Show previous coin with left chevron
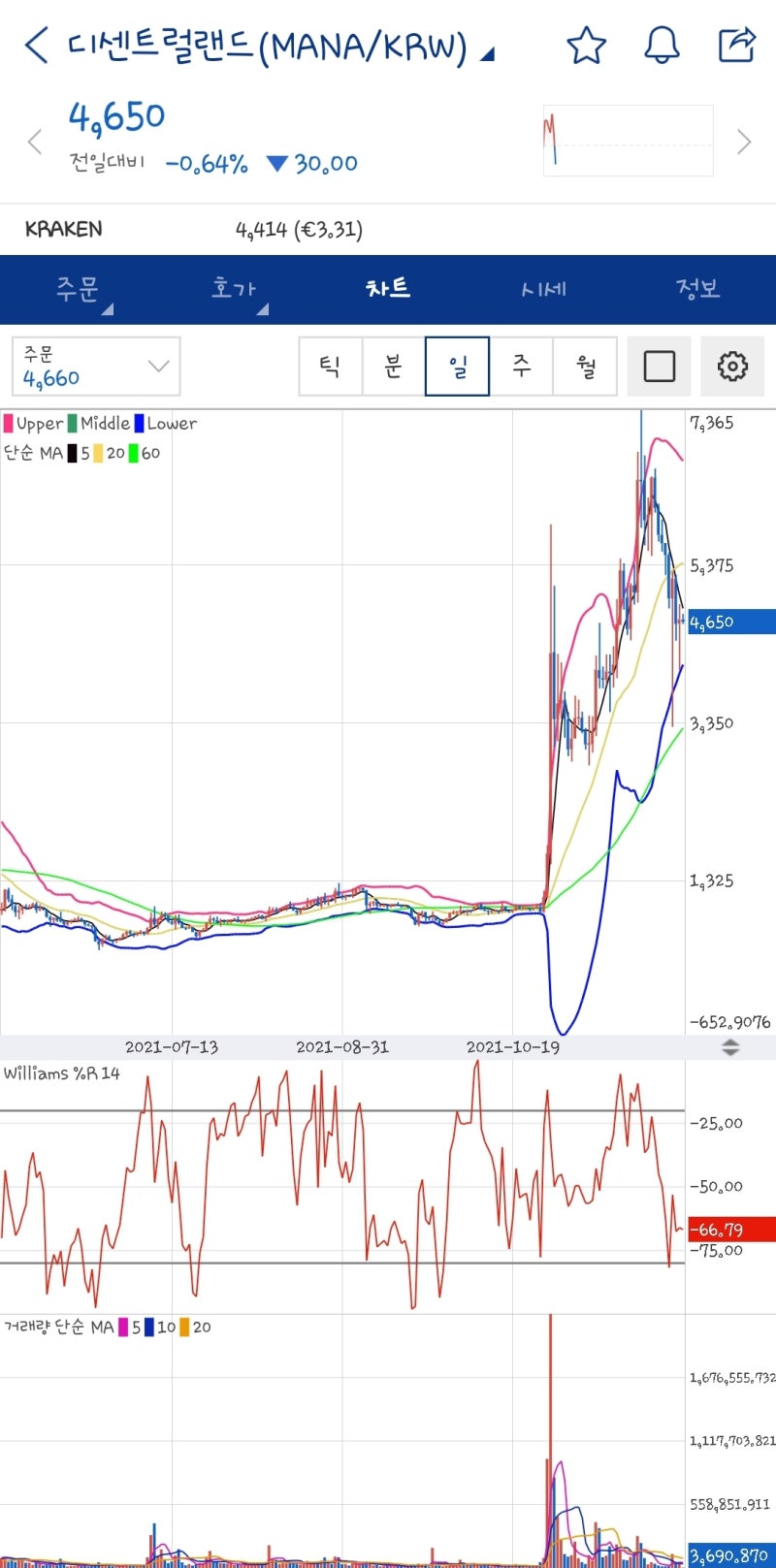This screenshot has width=776, height=1568. [x=35, y=143]
